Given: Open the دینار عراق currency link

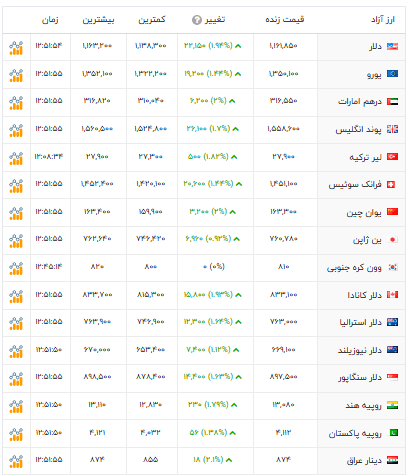Looking at the screenshot, I should coord(364,461).
